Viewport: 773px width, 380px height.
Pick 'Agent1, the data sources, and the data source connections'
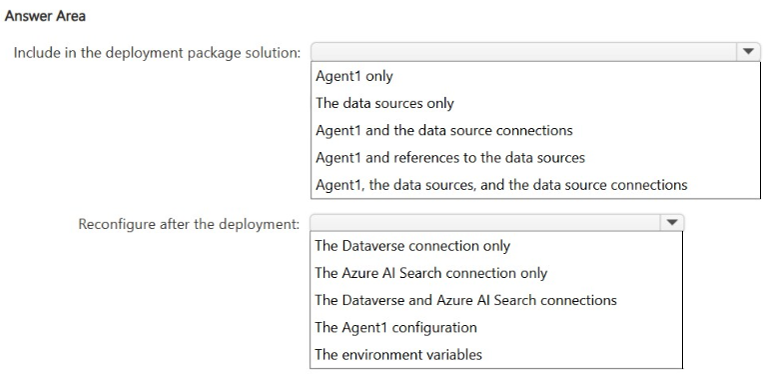point(535,185)
